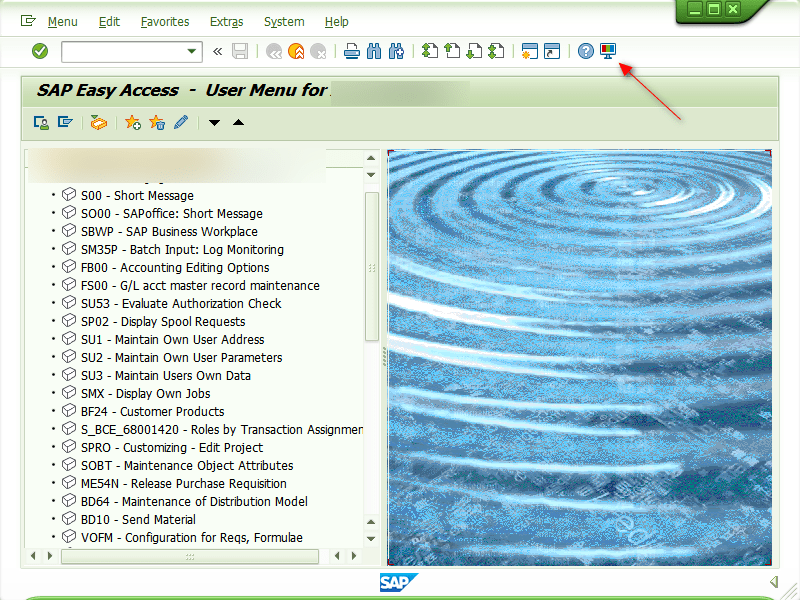Click the Create New Session icon
This screenshot has width=800, height=600.
click(x=529, y=51)
